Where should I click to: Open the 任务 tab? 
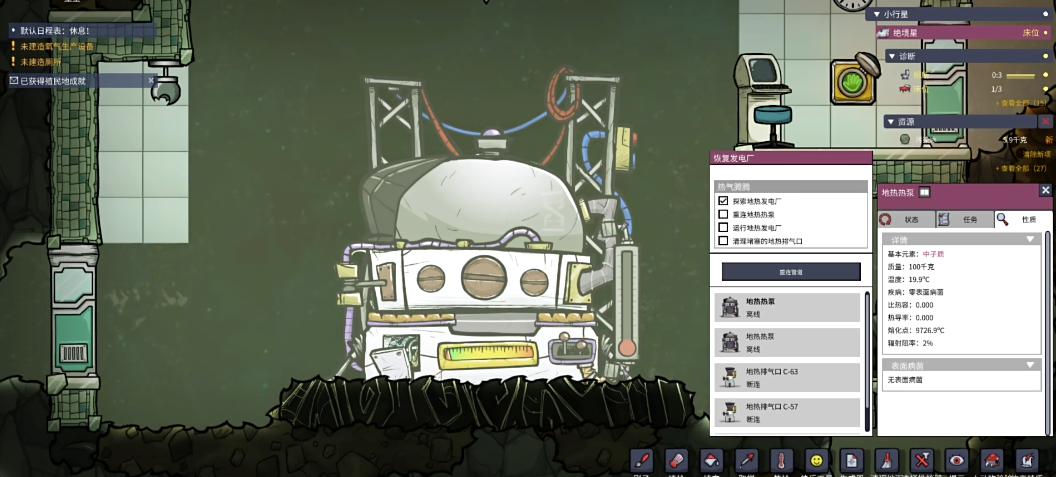[964, 219]
